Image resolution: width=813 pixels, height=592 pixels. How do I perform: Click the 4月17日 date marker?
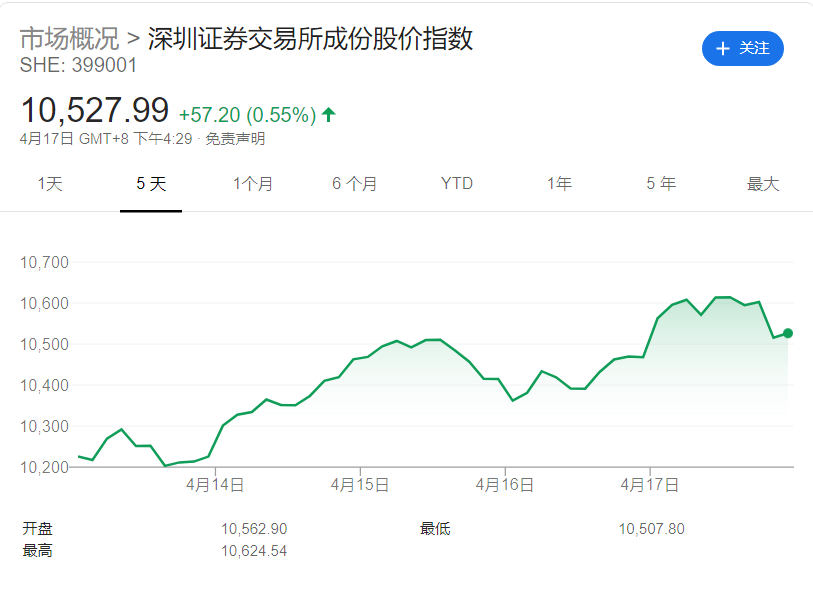pyautogui.click(x=650, y=485)
